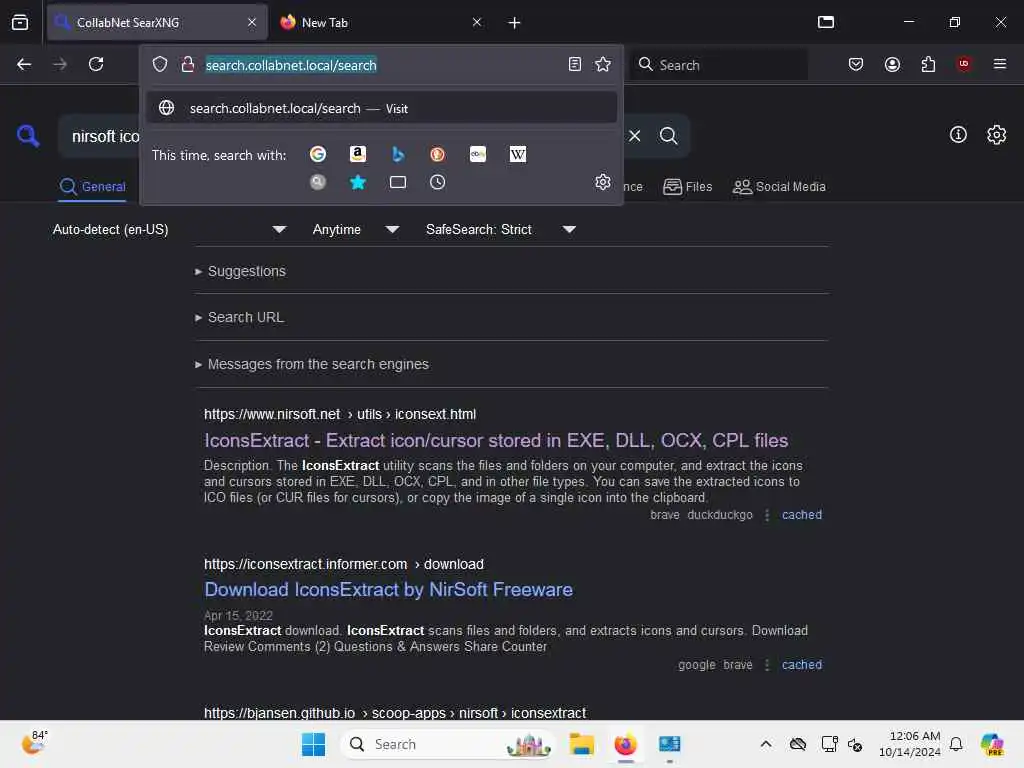The image size is (1024, 768).
Task: Open language dropdown Auto-detect (en-US)
Action: (169, 229)
